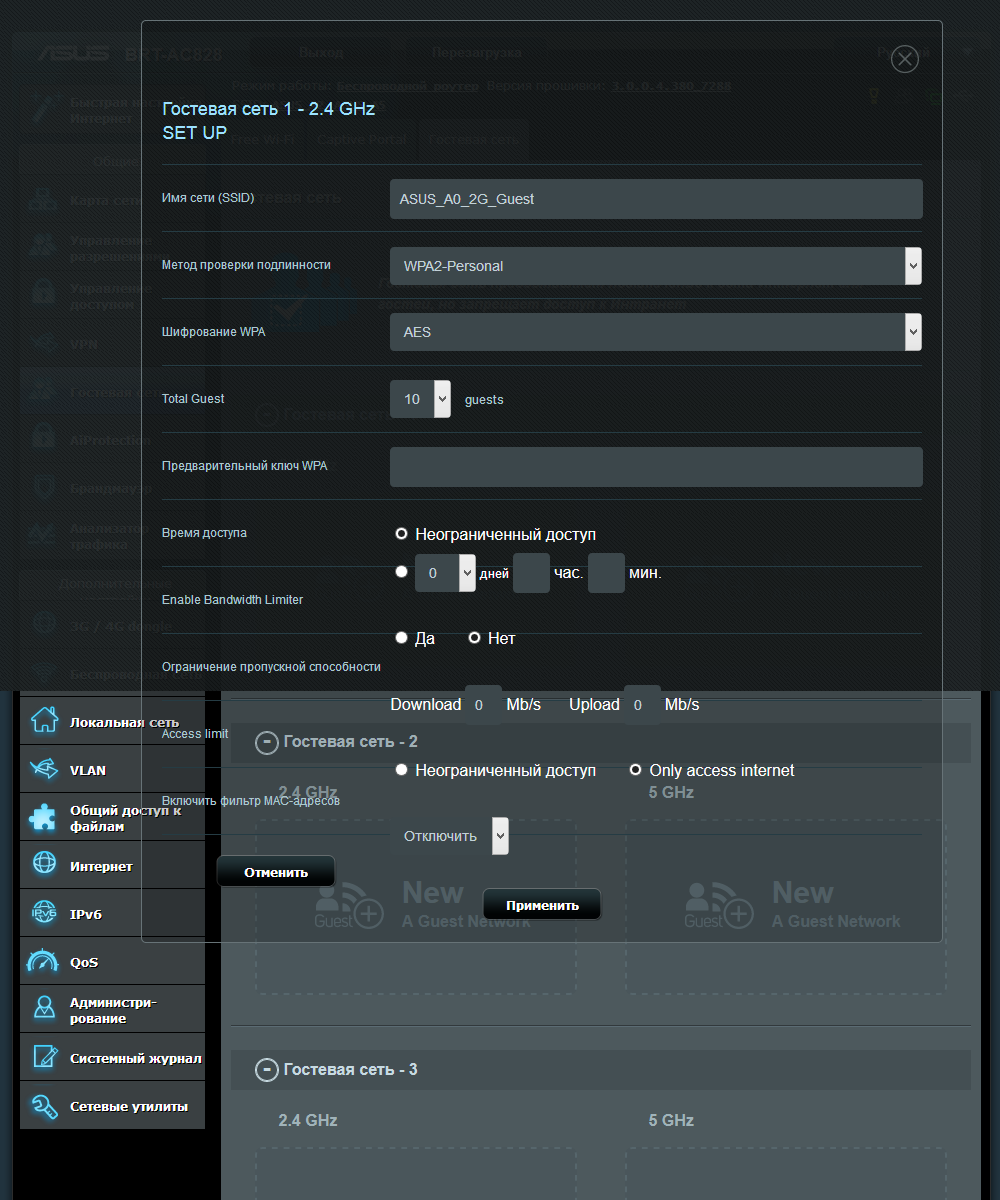The height and width of the screenshot is (1200, 1000).
Task: Open the QoS gauge icon
Action: coord(44,961)
